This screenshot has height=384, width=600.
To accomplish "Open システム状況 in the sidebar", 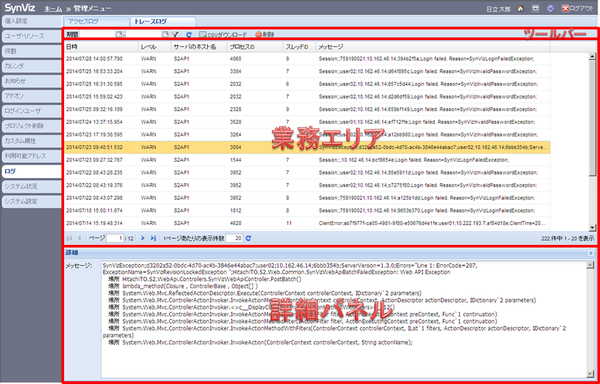I will 31,186.
